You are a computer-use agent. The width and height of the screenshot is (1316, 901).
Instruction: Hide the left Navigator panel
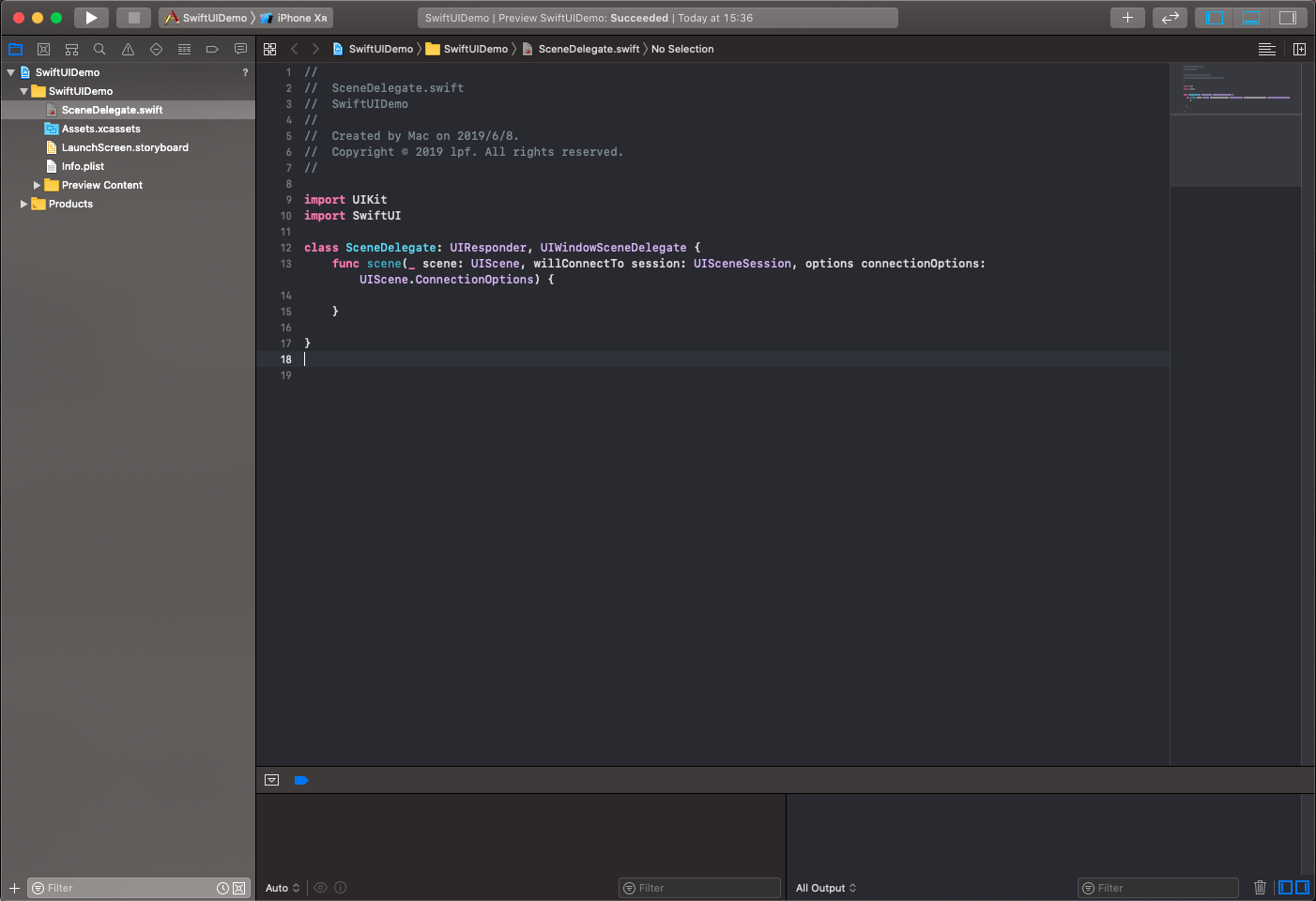tap(1216, 18)
